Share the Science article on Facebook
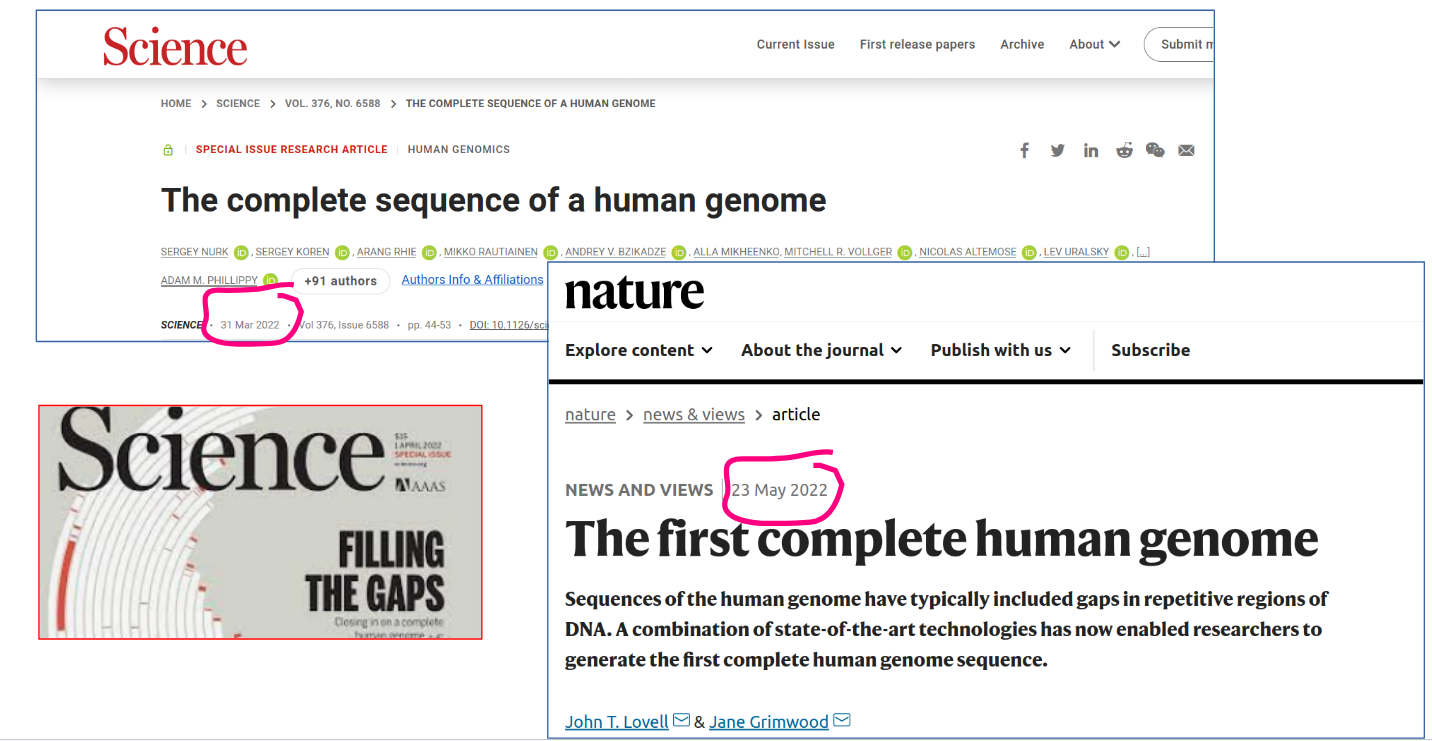The height and width of the screenshot is (741, 1432). pyautogui.click(x=1025, y=150)
